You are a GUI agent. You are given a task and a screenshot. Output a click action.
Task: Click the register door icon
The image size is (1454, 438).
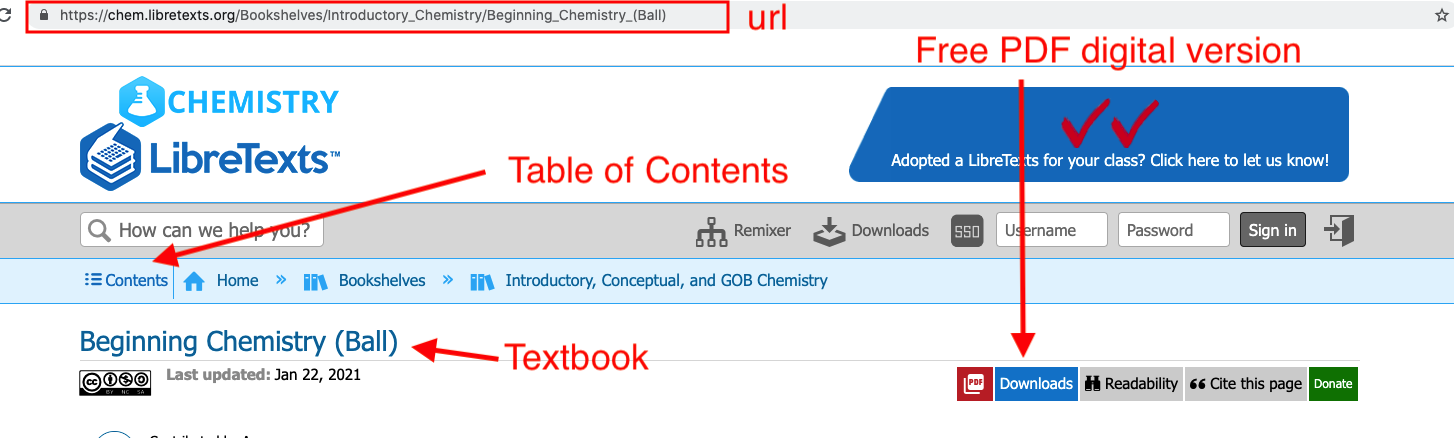tap(1338, 229)
